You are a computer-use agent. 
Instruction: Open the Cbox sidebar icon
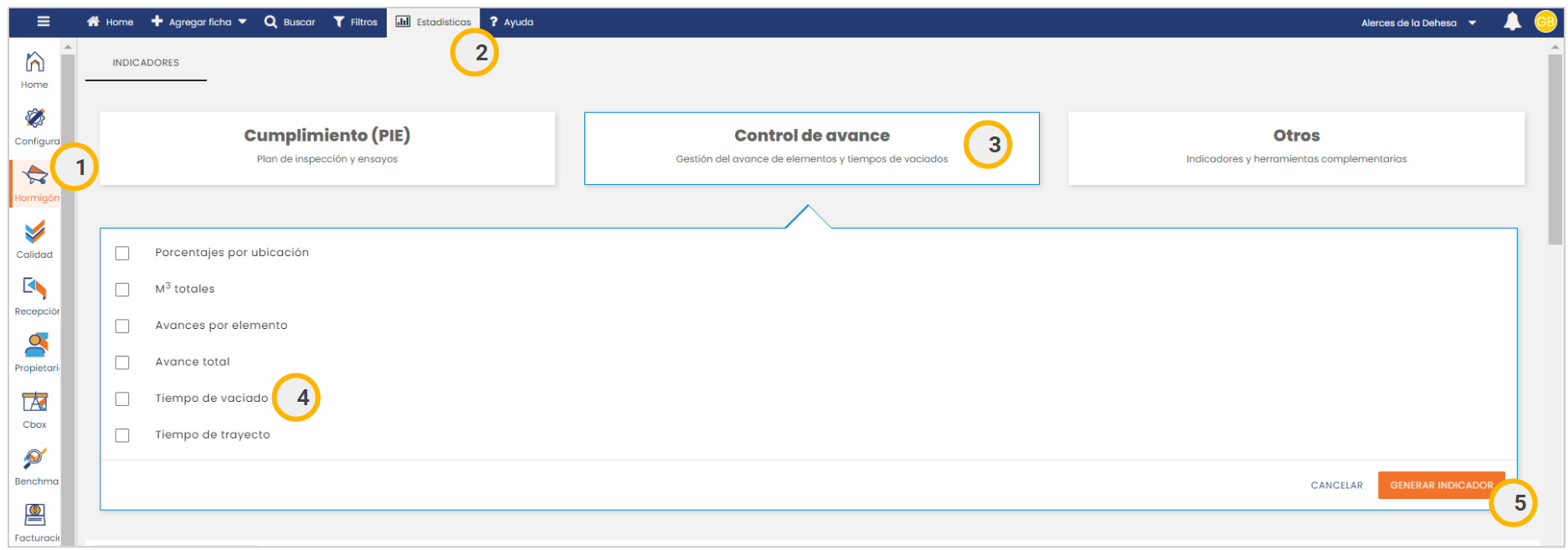34,403
